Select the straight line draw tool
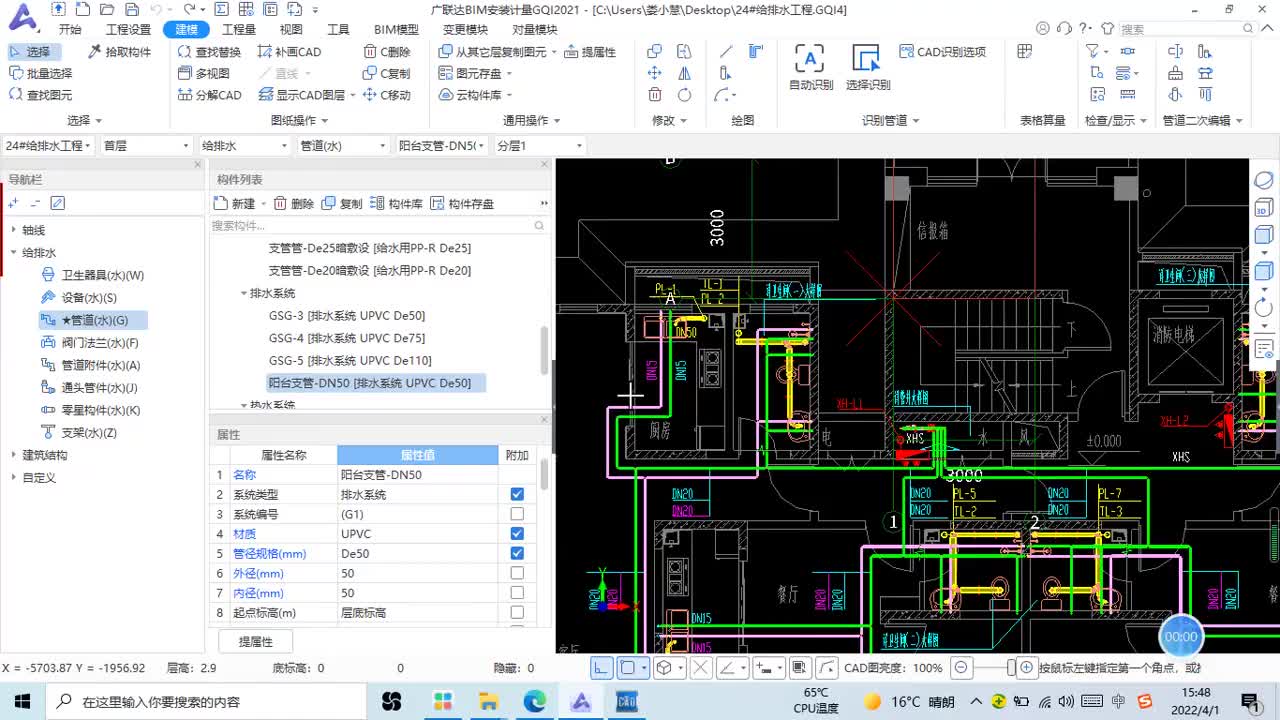The width and height of the screenshot is (1280, 720). coord(726,51)
